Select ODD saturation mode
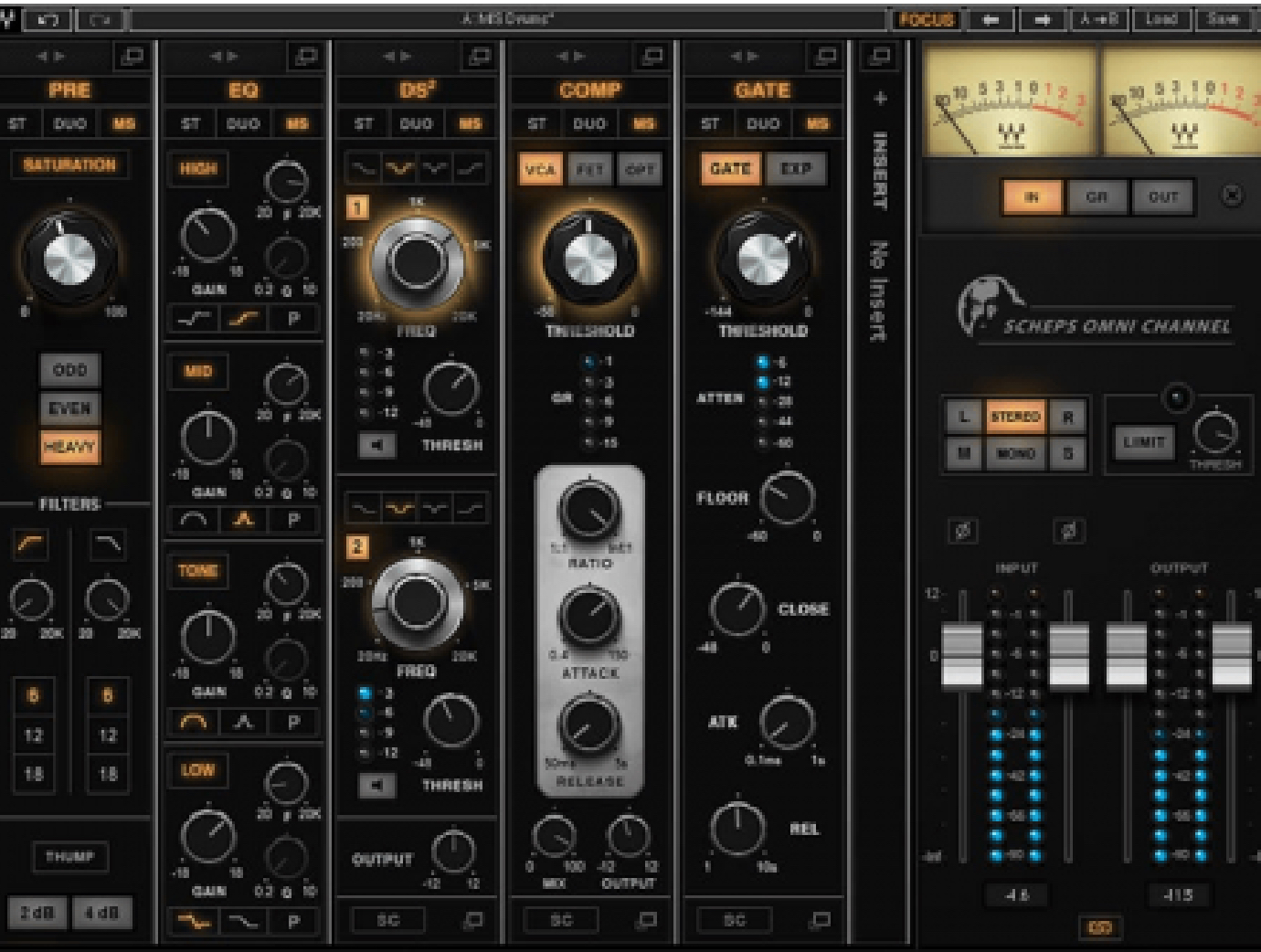 click(x=69, y=370)
